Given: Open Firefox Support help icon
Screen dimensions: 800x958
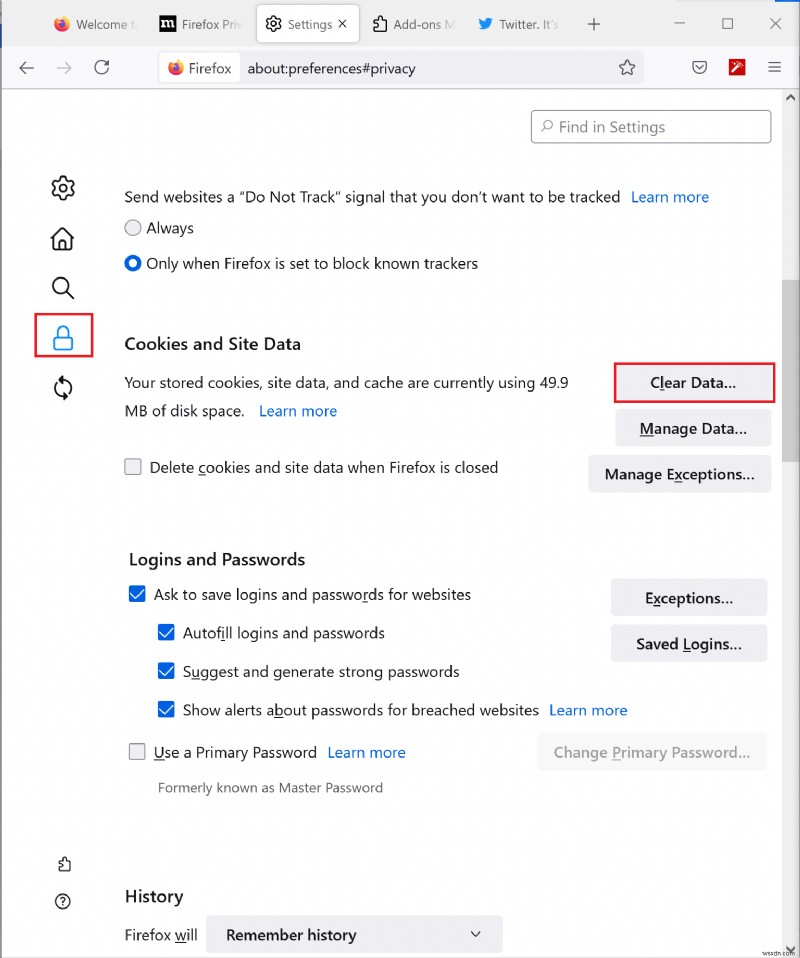Looking at the screenshot, I should 64,901.
